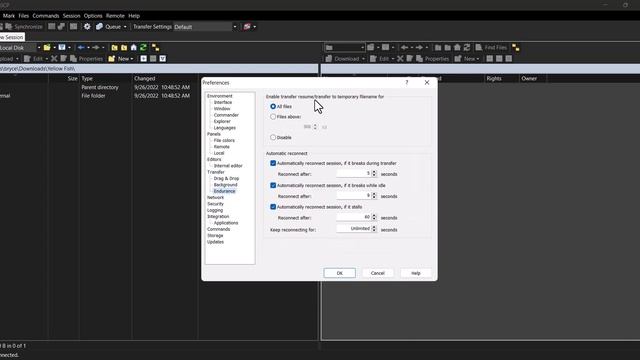This screenshot has width=640, height=360.
Task: Toggle reconnect if breaks while idle checkbox
Action: coord(273,185)
